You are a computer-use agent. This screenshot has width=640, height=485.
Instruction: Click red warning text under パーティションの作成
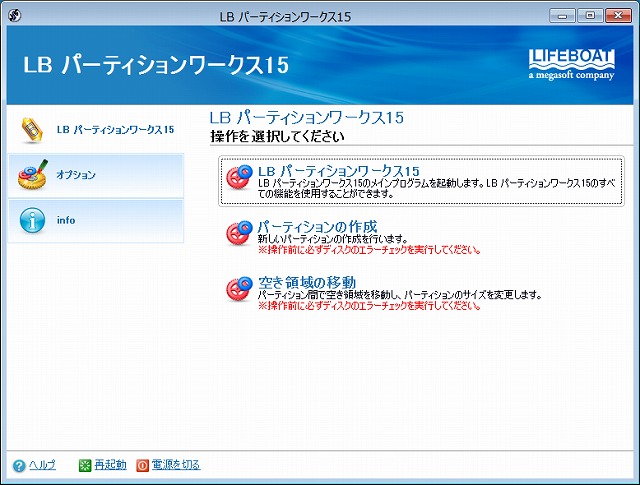[369, 249]
